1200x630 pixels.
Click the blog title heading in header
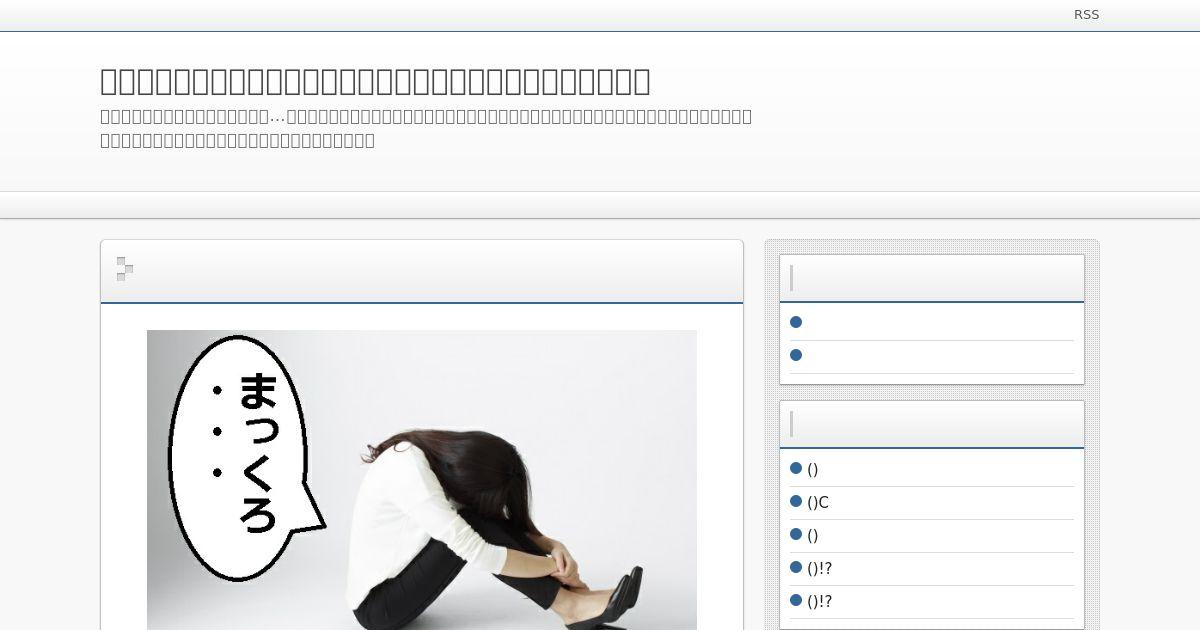pos(375,81)
